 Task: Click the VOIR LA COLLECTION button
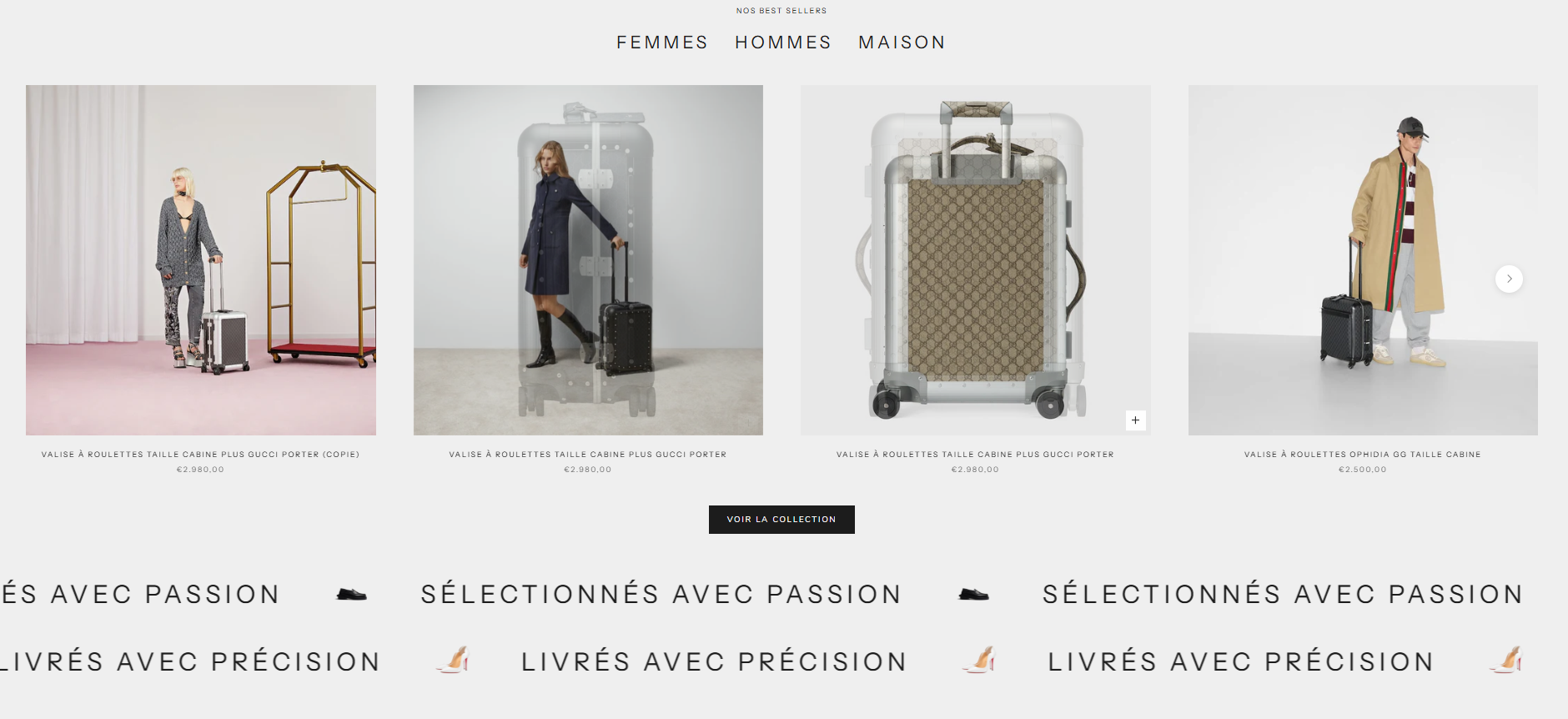click(781, 520)
